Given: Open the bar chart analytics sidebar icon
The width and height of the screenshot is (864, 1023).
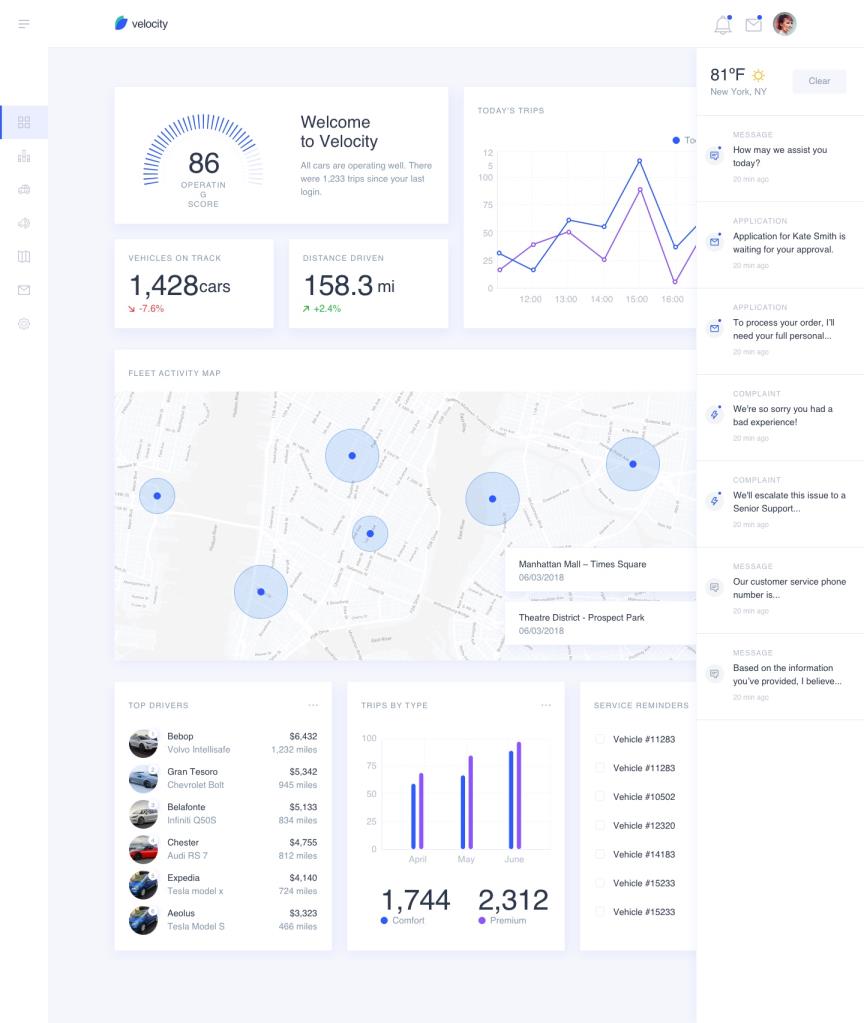Looking at the screenshot, I should 24,156.
